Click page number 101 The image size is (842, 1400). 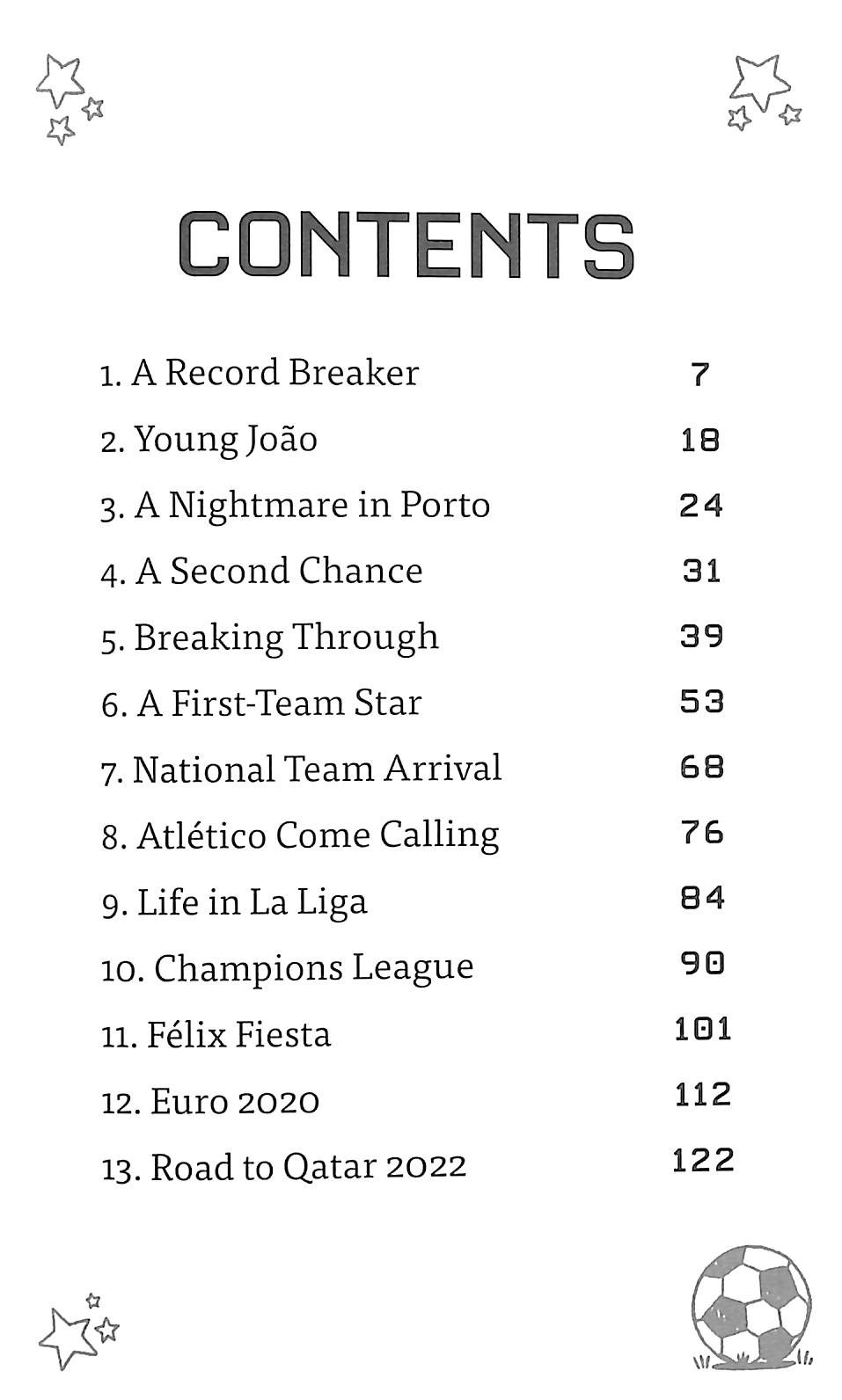click(x=702, y=1029)
